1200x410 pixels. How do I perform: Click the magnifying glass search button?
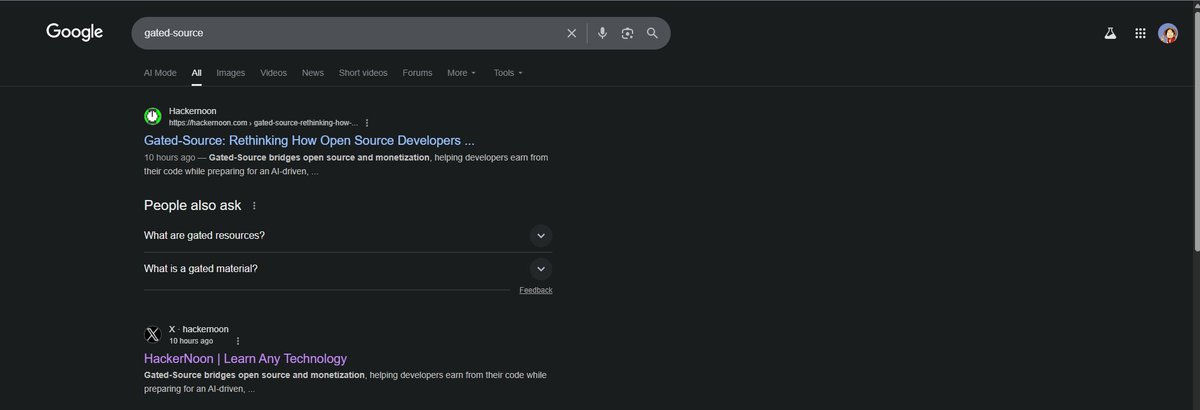point(652,33)
